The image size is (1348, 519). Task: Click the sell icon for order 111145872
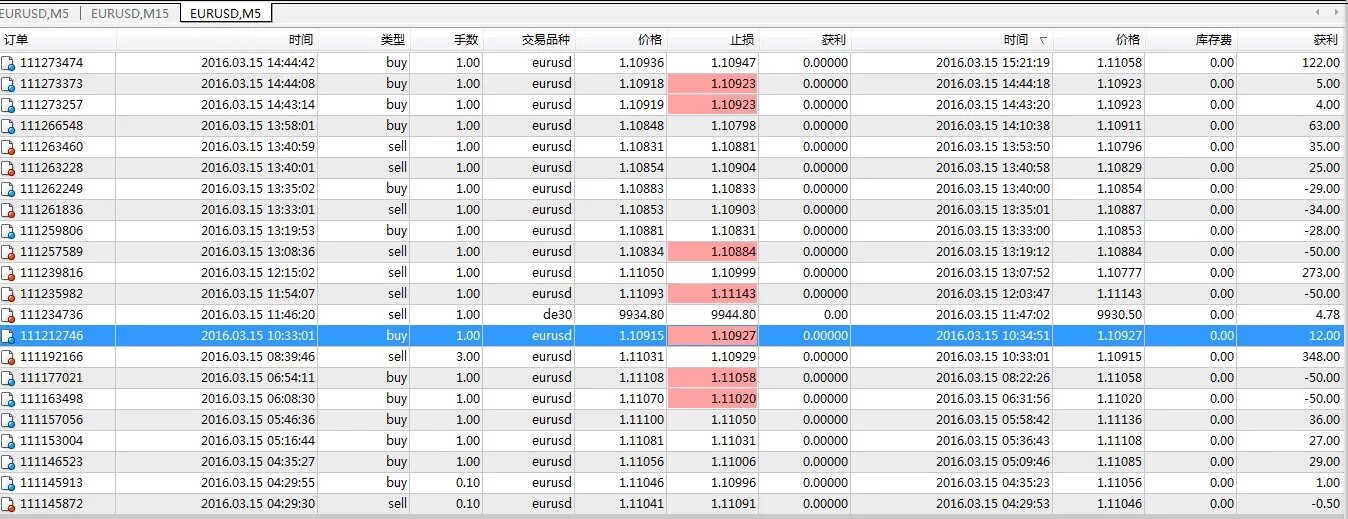pos(9,504)
